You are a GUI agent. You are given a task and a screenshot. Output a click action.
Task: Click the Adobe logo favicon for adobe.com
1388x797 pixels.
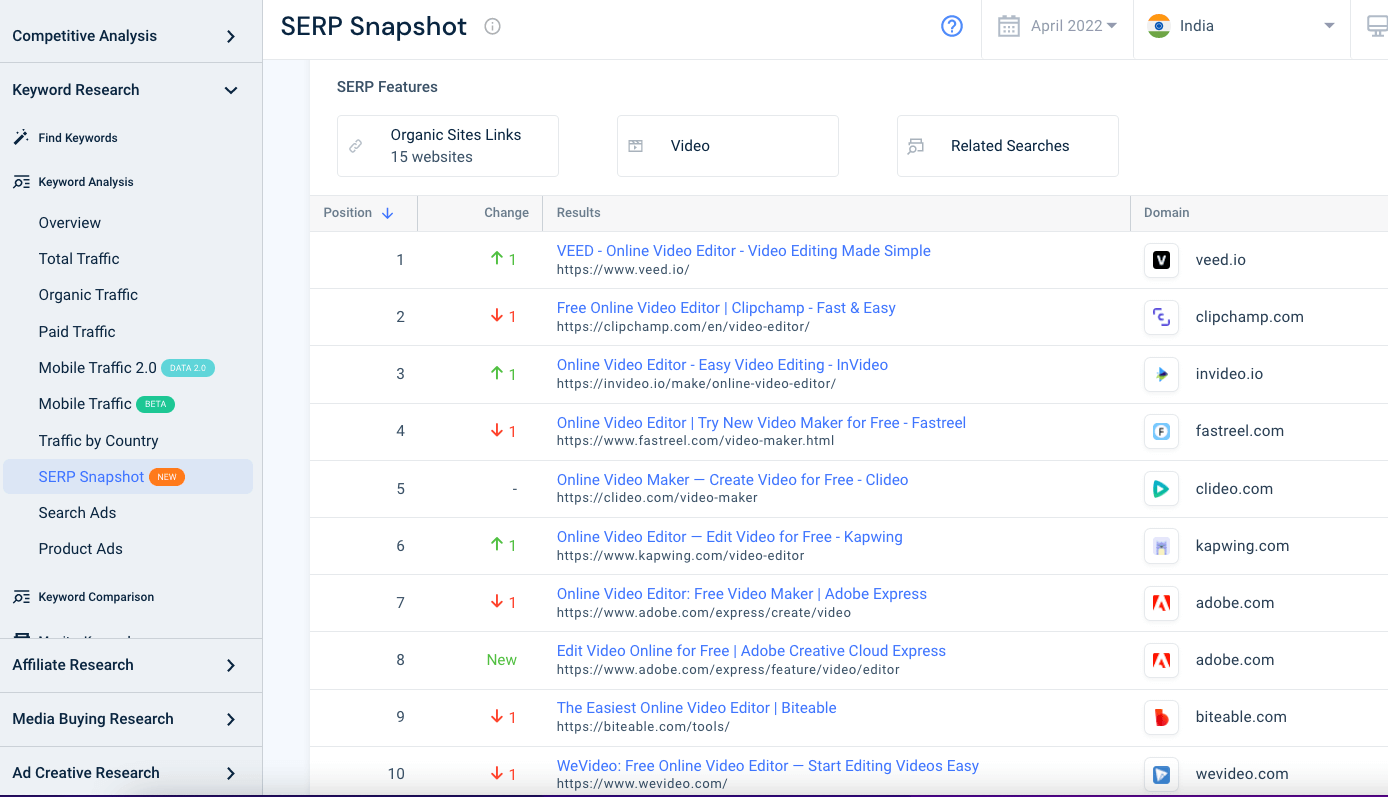pyautogui.click(x=1161, y=603)
